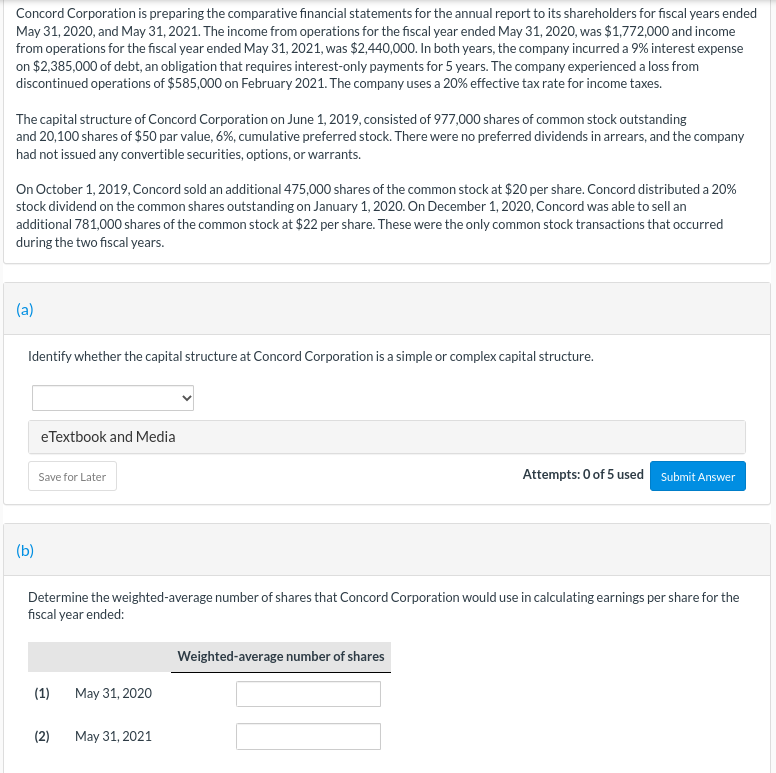Open the simple or complex capital structure dropdown

click(113, 398)
